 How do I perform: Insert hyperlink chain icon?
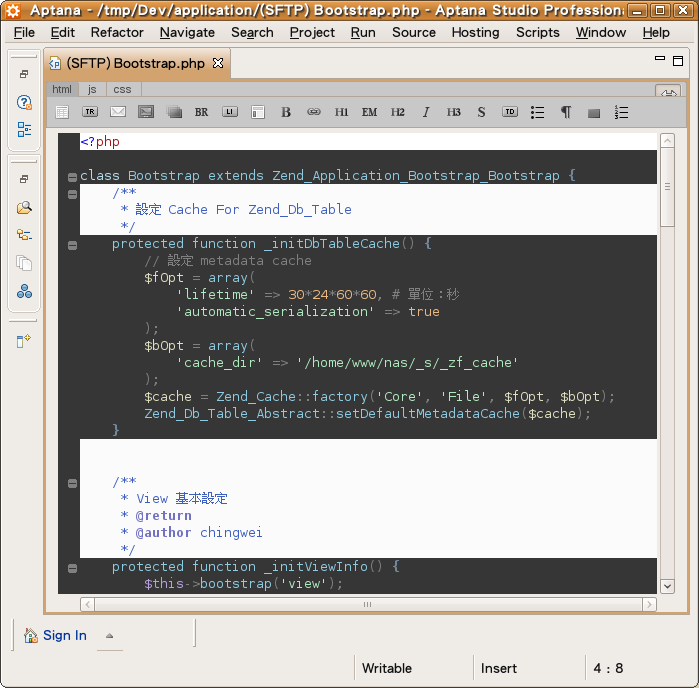click(x=314, y=112)
